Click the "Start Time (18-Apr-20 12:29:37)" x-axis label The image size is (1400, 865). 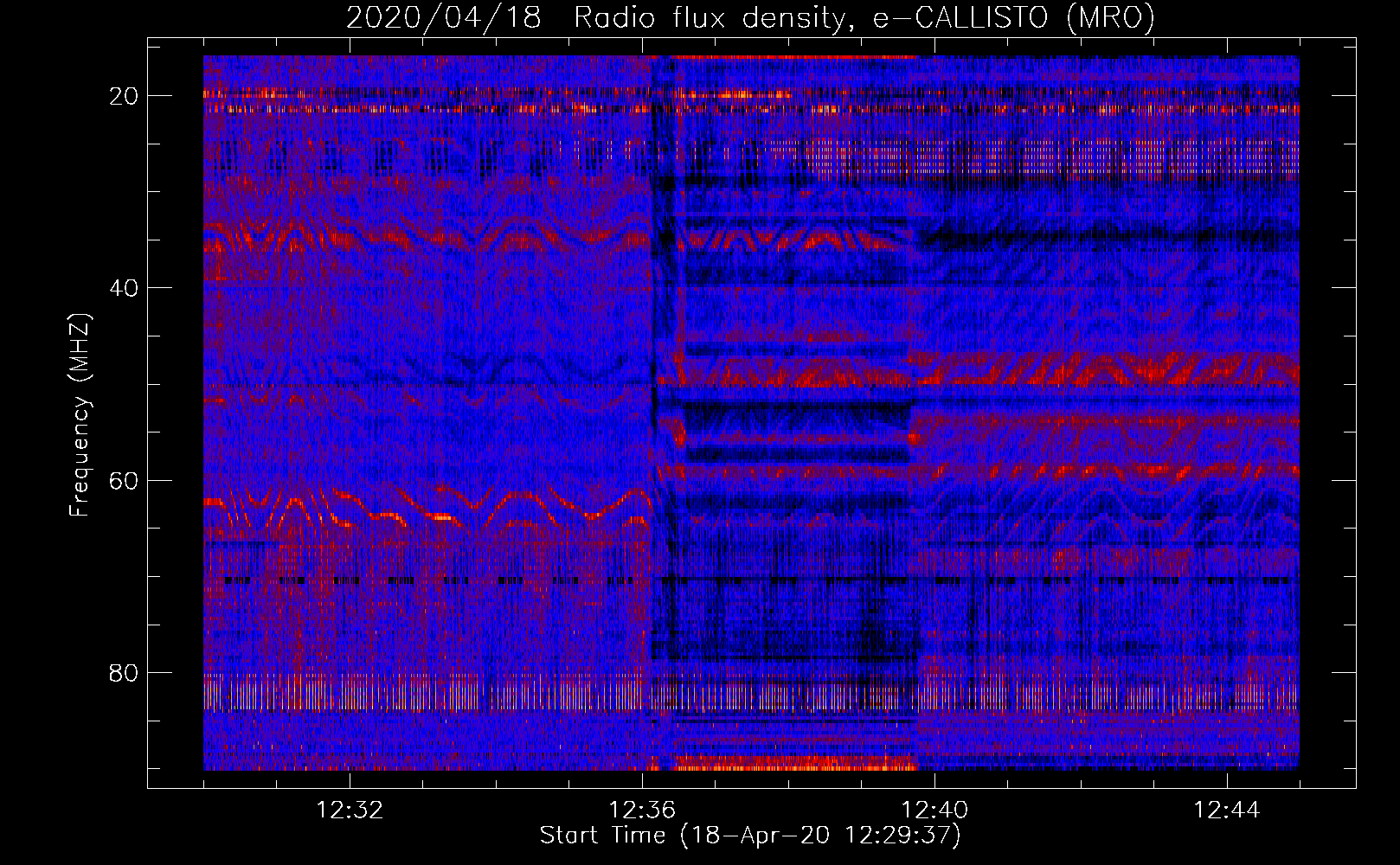(x=750, y=836)
